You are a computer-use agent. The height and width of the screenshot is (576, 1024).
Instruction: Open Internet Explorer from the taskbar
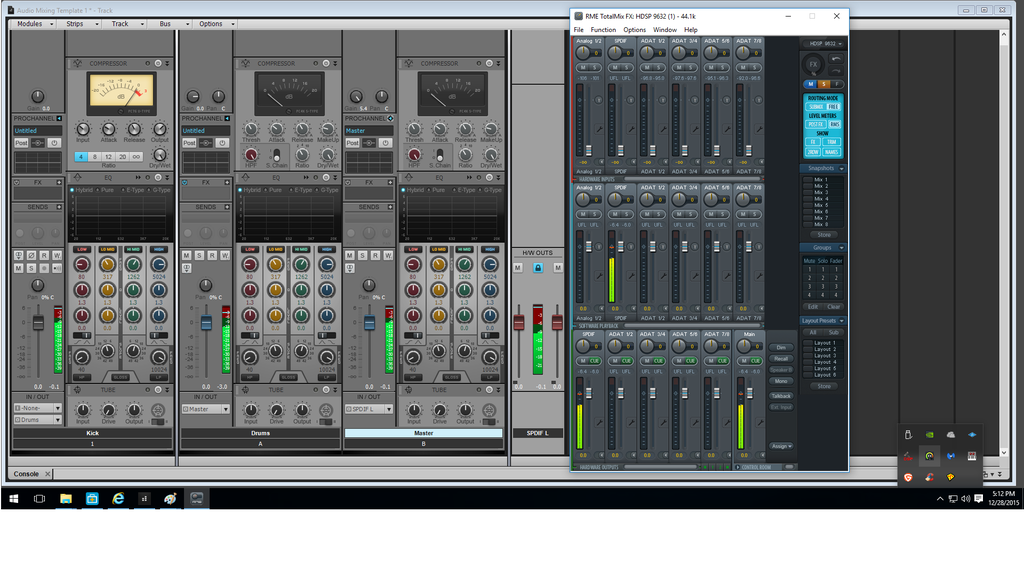coord(118,497)
